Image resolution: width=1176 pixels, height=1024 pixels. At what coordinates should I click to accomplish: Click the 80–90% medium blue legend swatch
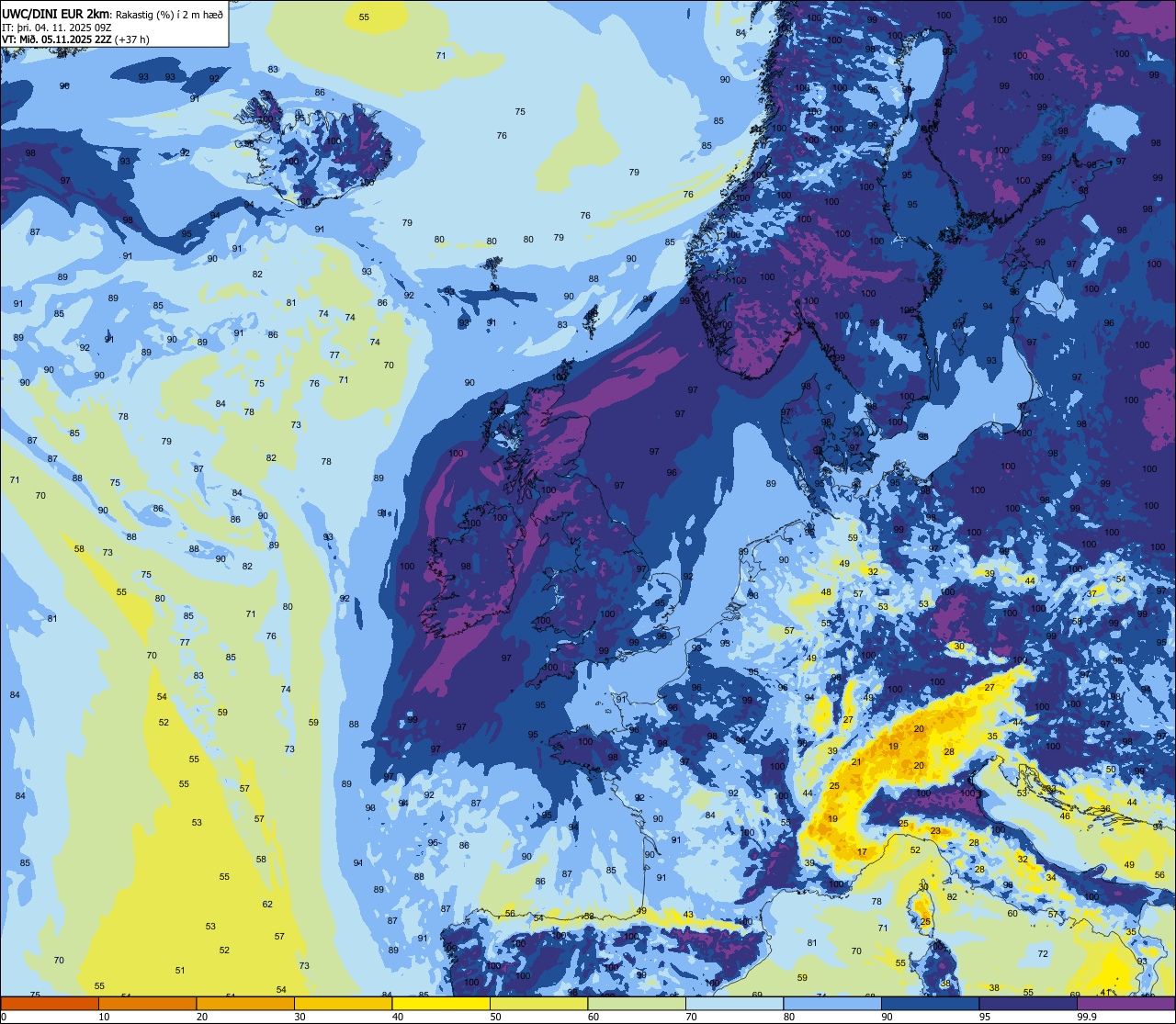pyautogui.click(x=832, y=1004)
